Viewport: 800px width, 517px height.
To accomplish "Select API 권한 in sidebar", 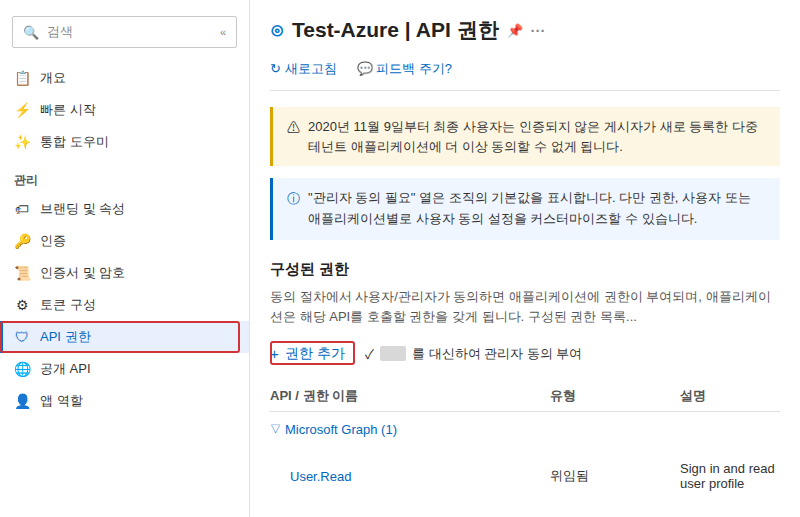I will pos(120,337).
